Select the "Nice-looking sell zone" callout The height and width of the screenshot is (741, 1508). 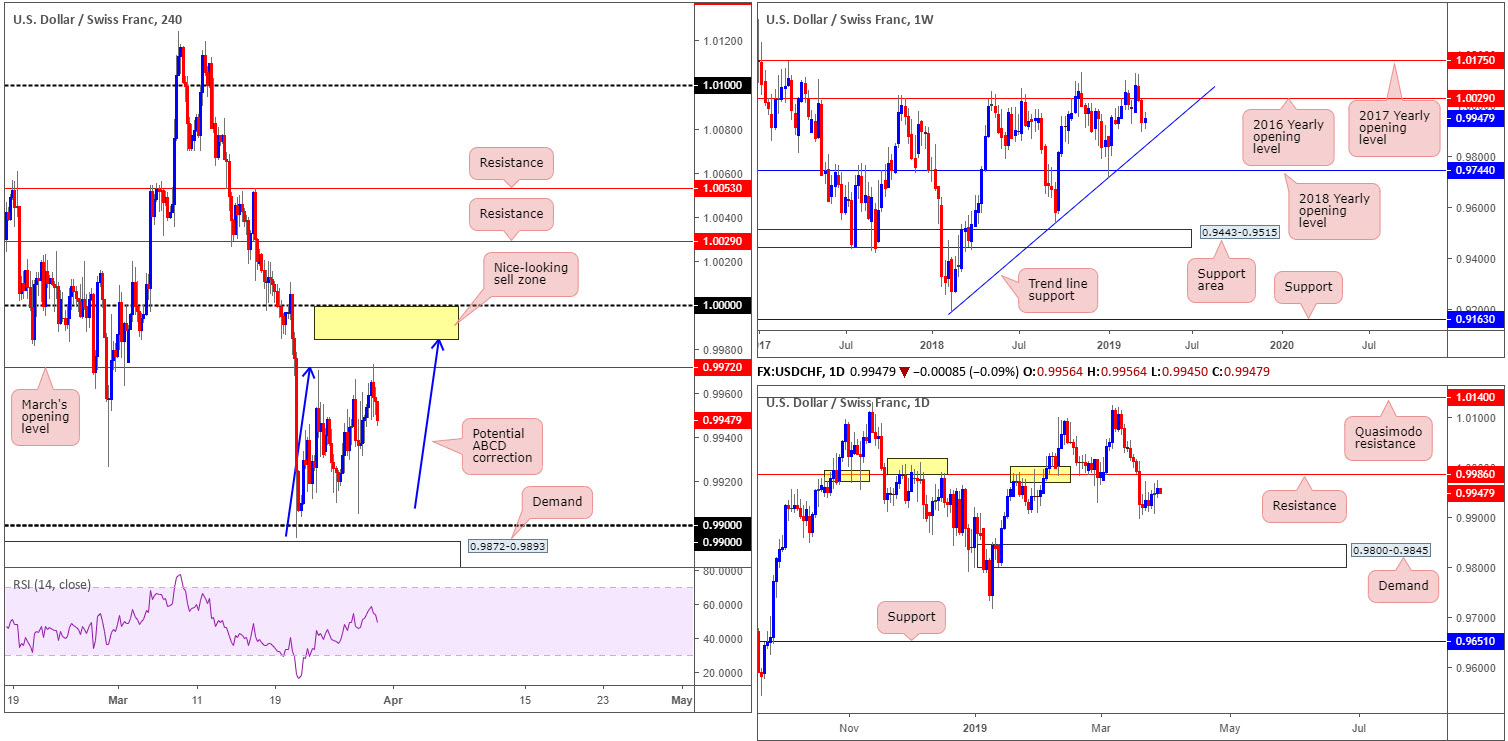530,275
